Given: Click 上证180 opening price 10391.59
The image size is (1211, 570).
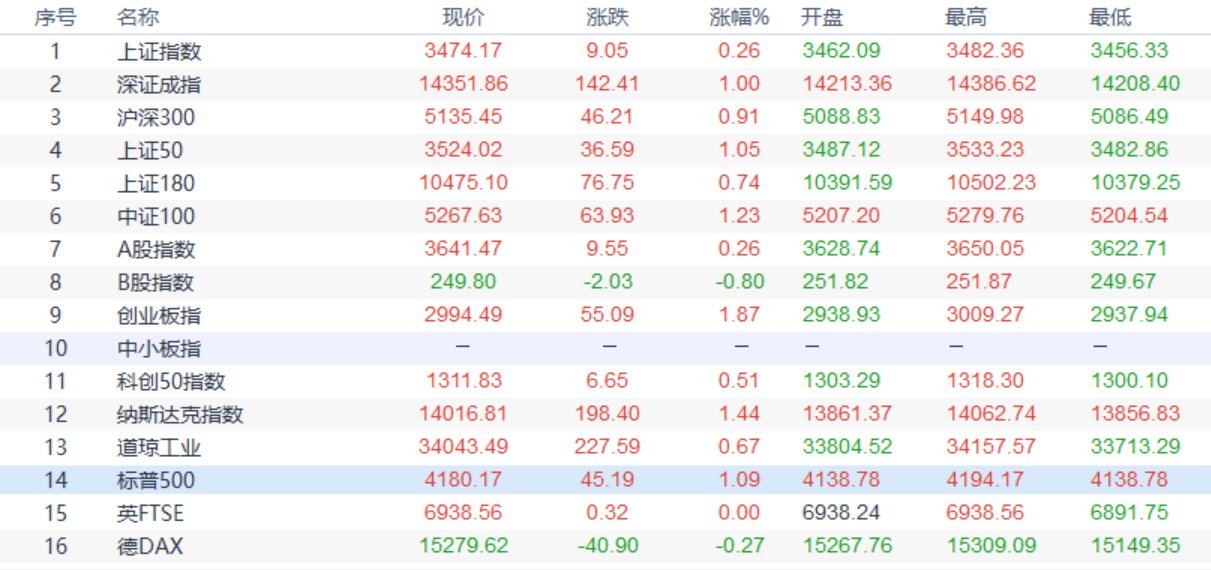Looking at the screenshot, I should point(846,182).
